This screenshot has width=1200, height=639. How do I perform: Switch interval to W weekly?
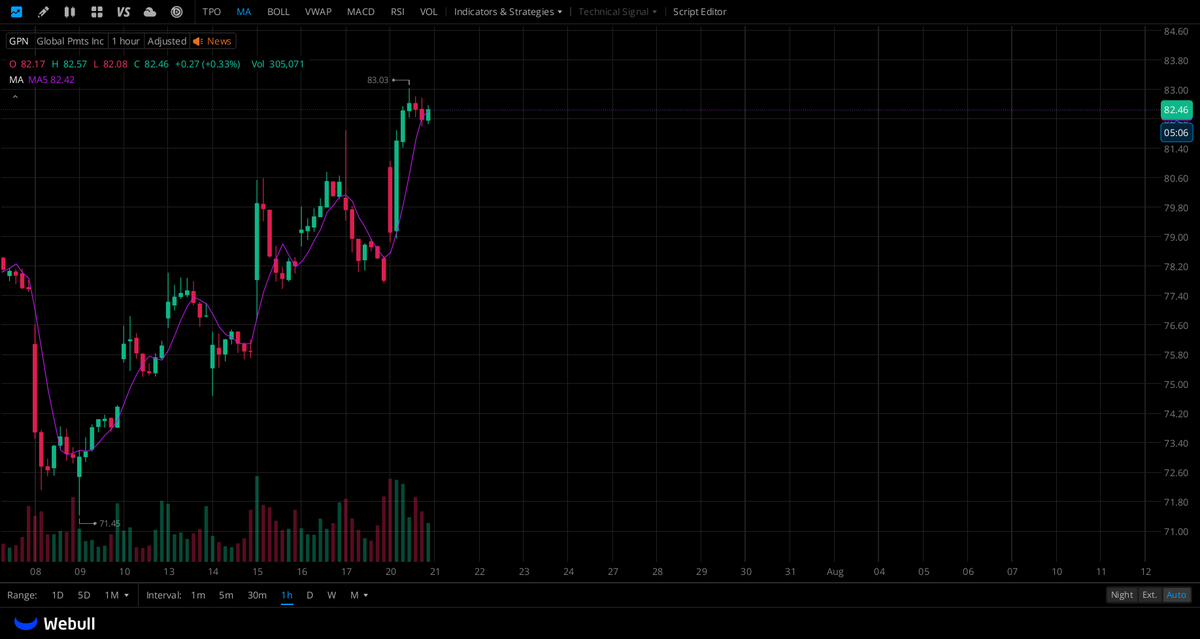tap(332, 595)
